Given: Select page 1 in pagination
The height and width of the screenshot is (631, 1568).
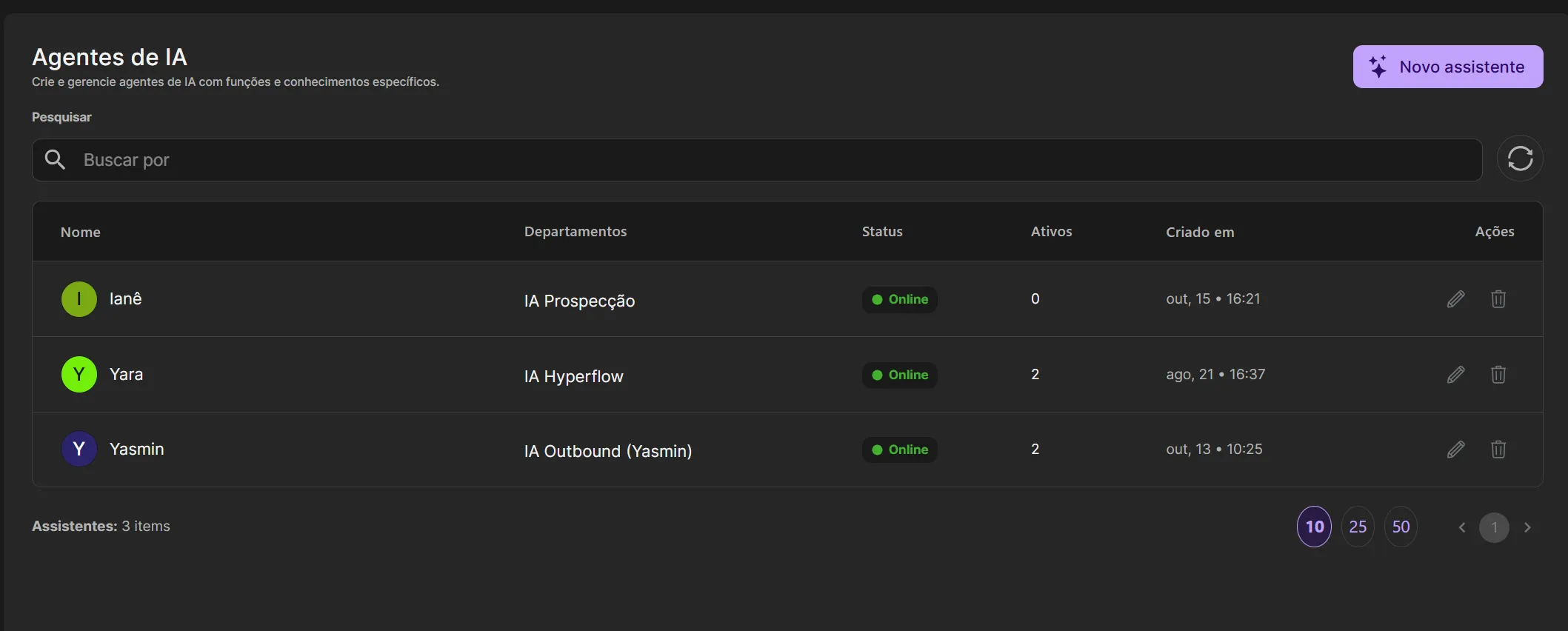Looking at the screenshot, I should tap(1494, 527).
